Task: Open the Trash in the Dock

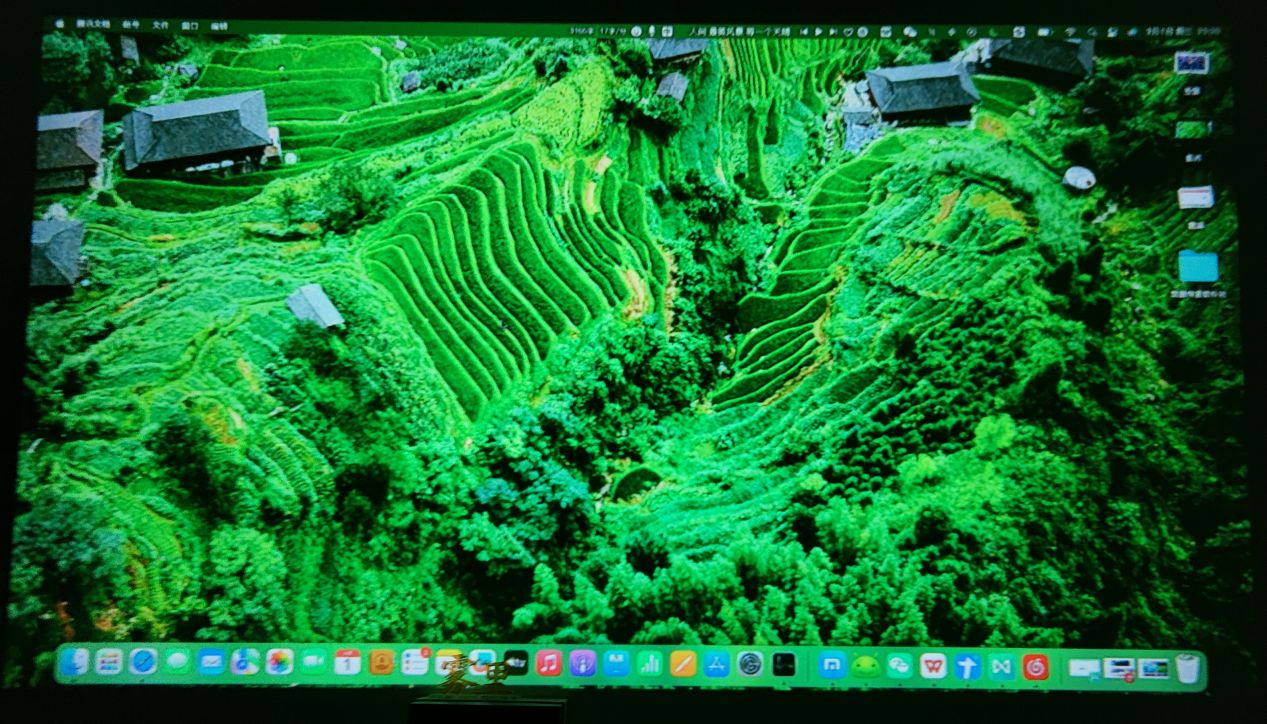Action: pyautogui.click(x=1187, y=668)
